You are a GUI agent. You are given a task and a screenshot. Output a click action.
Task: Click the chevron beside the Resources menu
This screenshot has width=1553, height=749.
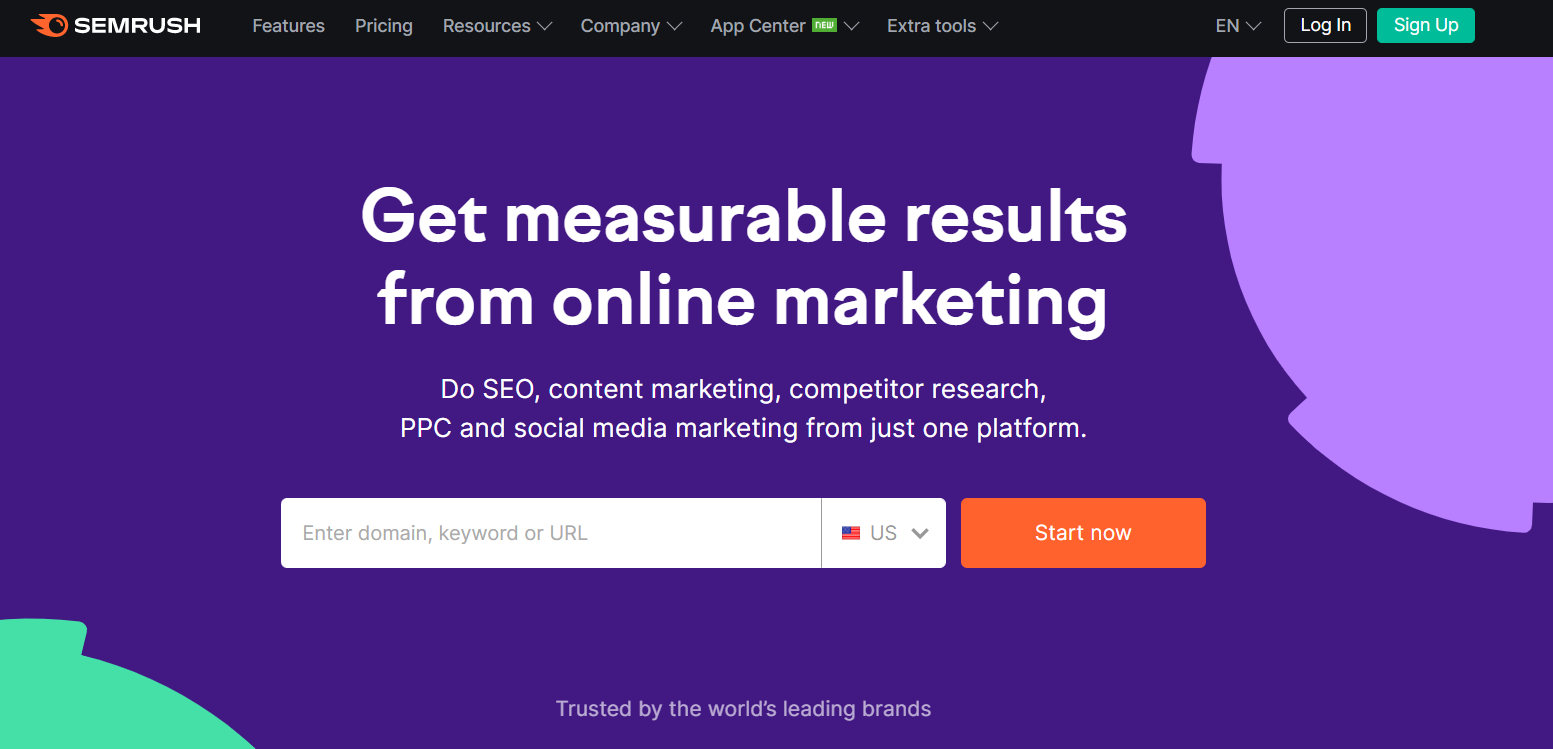pyautogui.click(x=544, y=26)
